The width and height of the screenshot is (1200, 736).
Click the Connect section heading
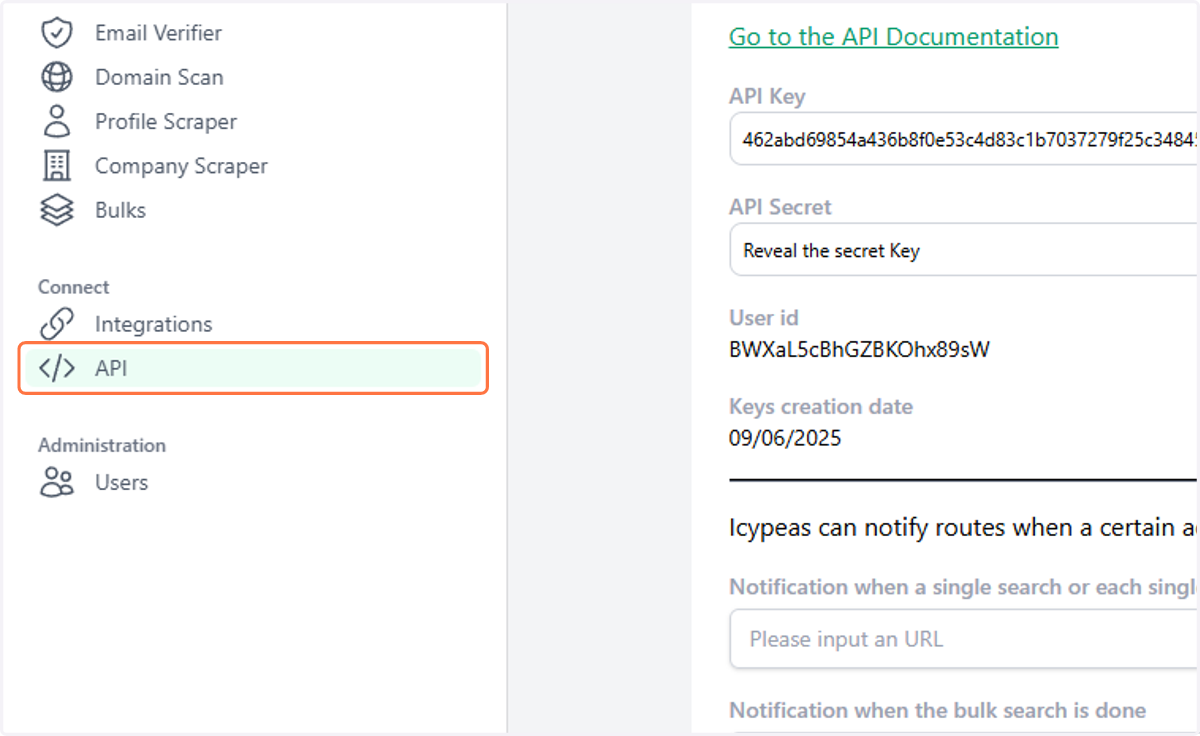(73, 287)
